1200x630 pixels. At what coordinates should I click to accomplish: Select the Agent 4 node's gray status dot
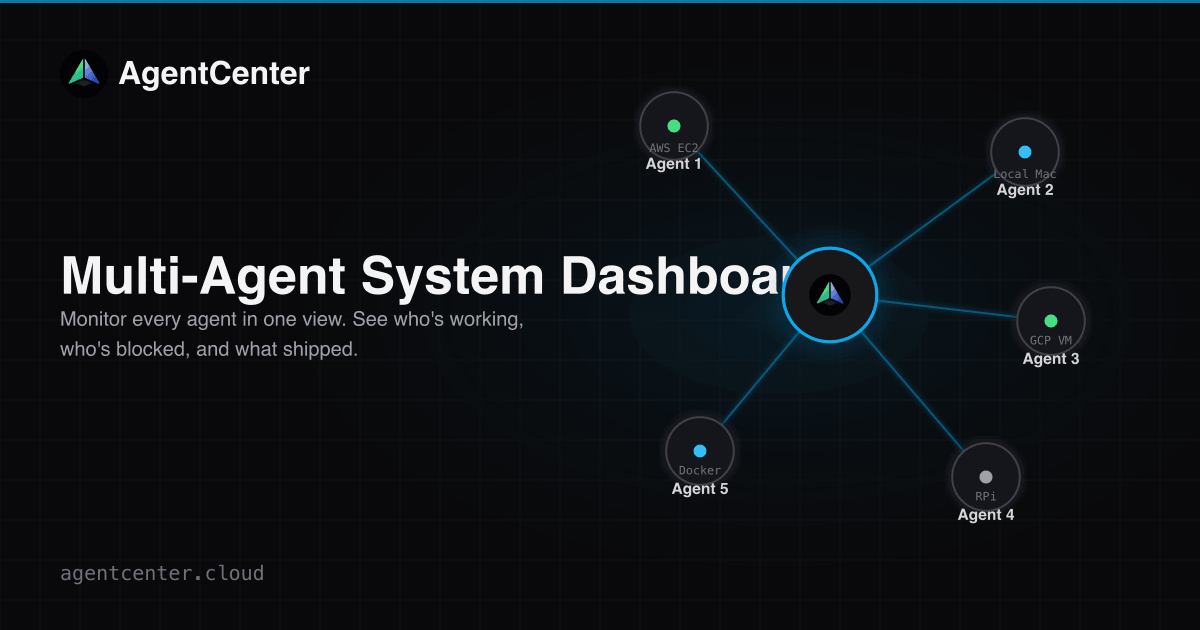[986, 477]
